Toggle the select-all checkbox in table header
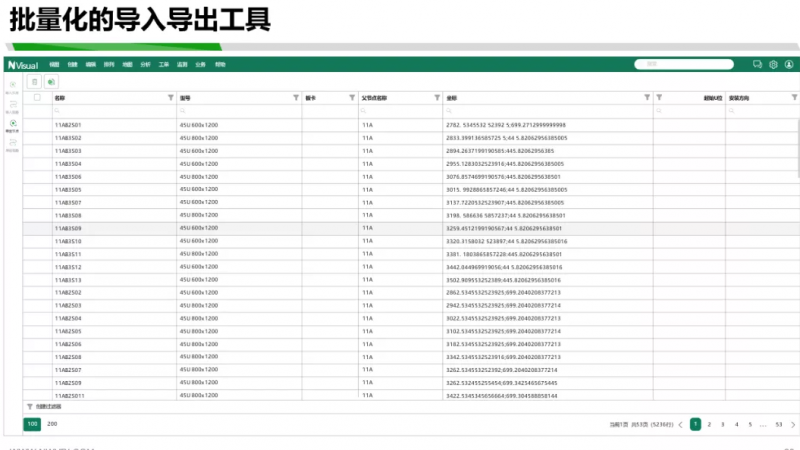 (x=38, y=98)
